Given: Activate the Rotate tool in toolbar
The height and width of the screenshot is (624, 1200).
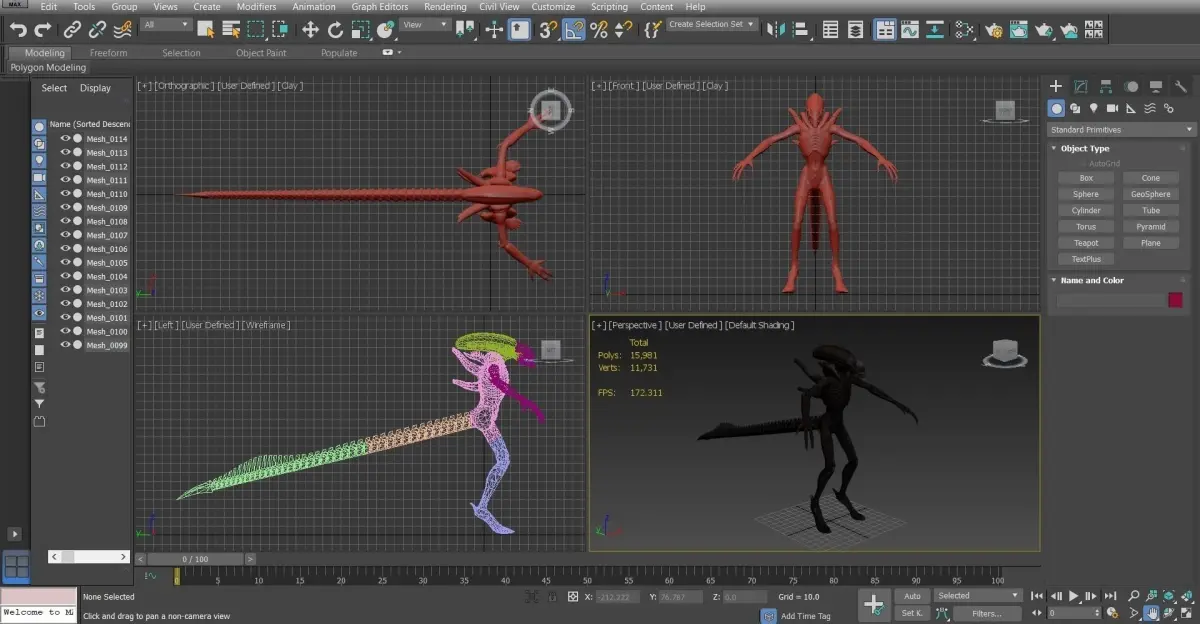Looking at the screenshot, I should (336, 30).
